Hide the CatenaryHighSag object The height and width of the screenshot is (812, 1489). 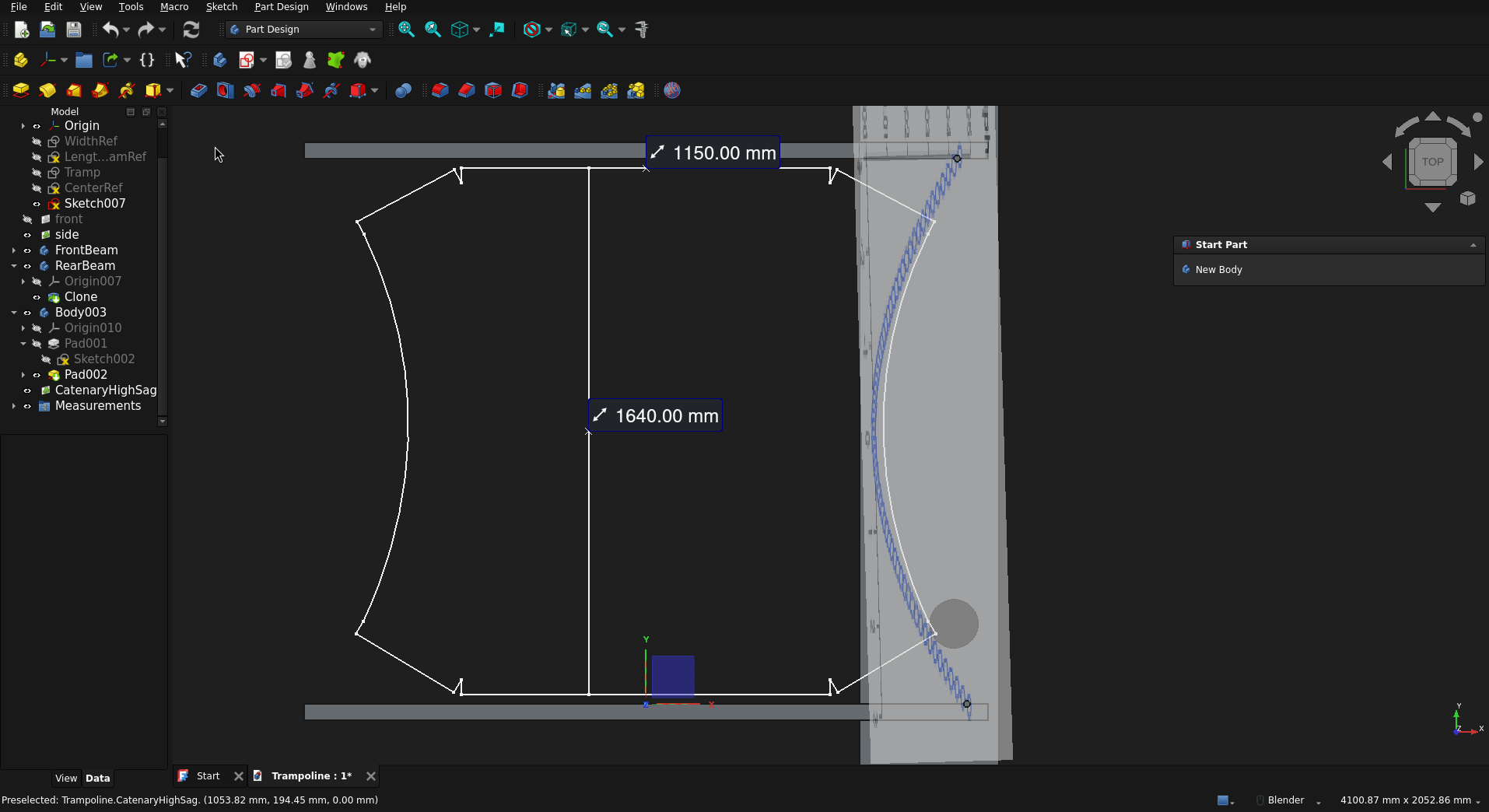(x=27, y=390)
